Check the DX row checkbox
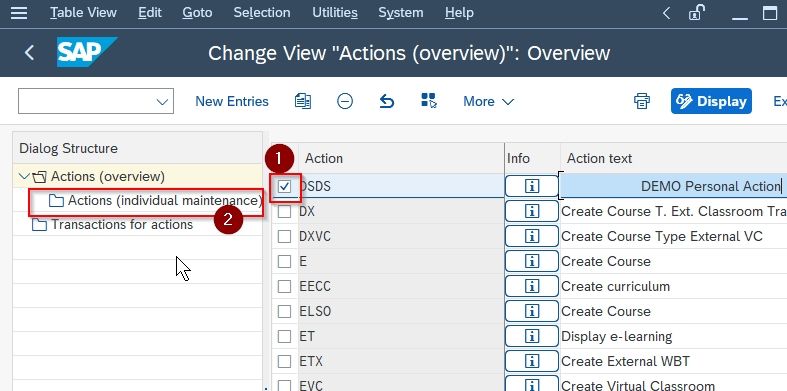Screen dimensions: 787x391 tap(285, 211)
